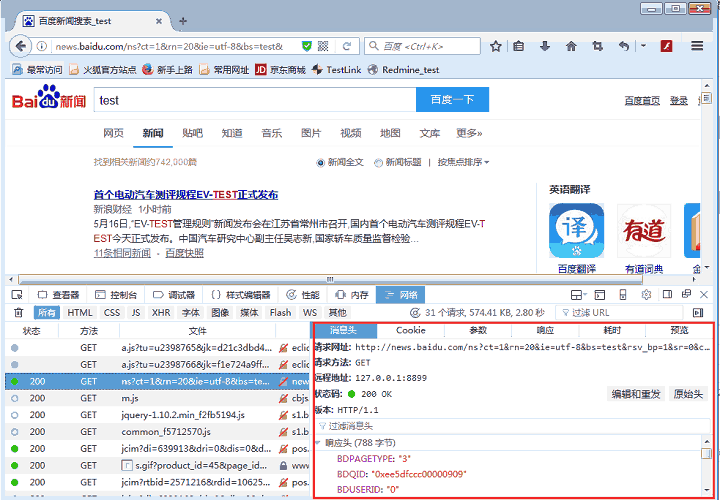
Task: Open the Cookie details tab
Action: point(411,330)
